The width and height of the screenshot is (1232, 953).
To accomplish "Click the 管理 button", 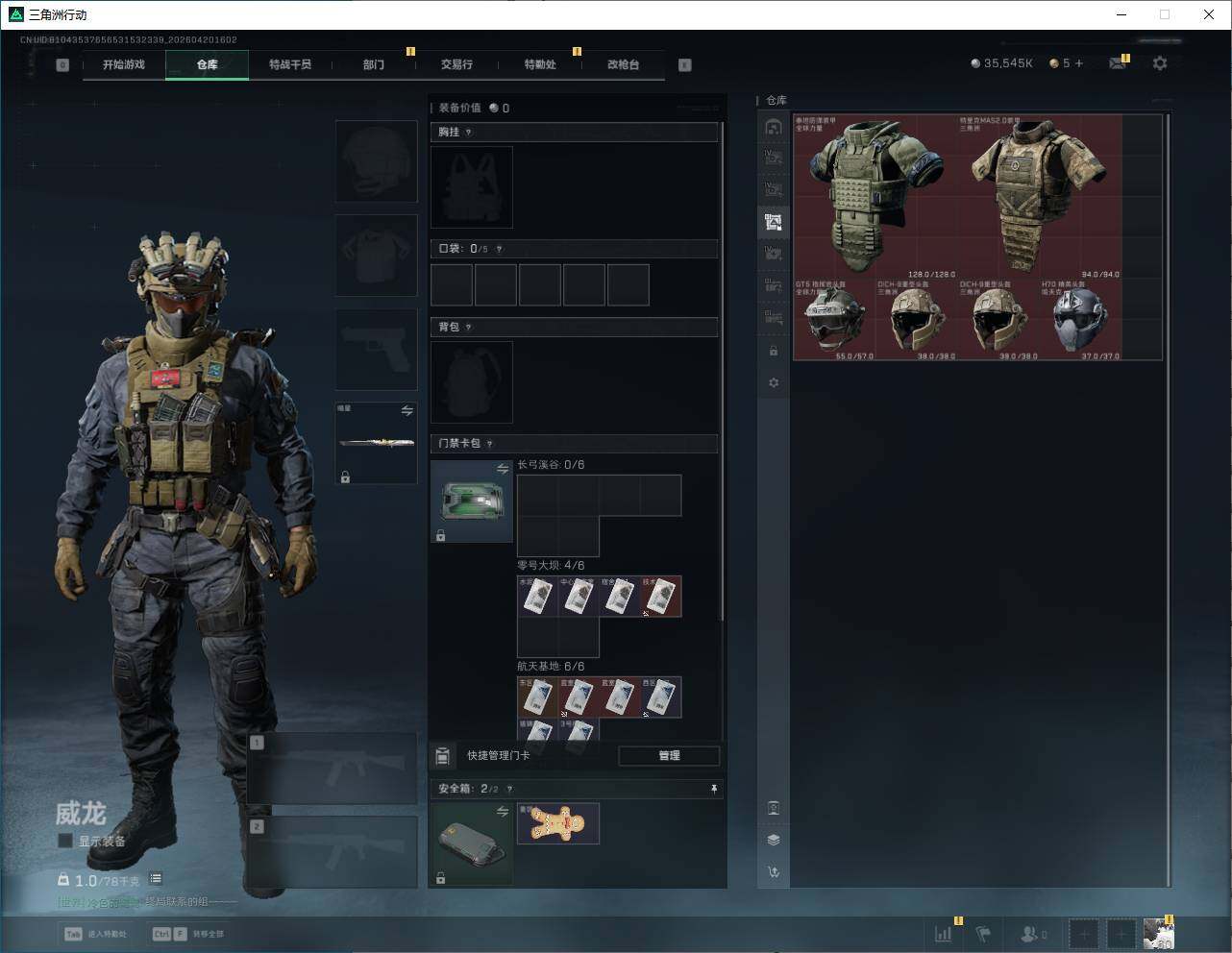I will (x=669, y=755).
